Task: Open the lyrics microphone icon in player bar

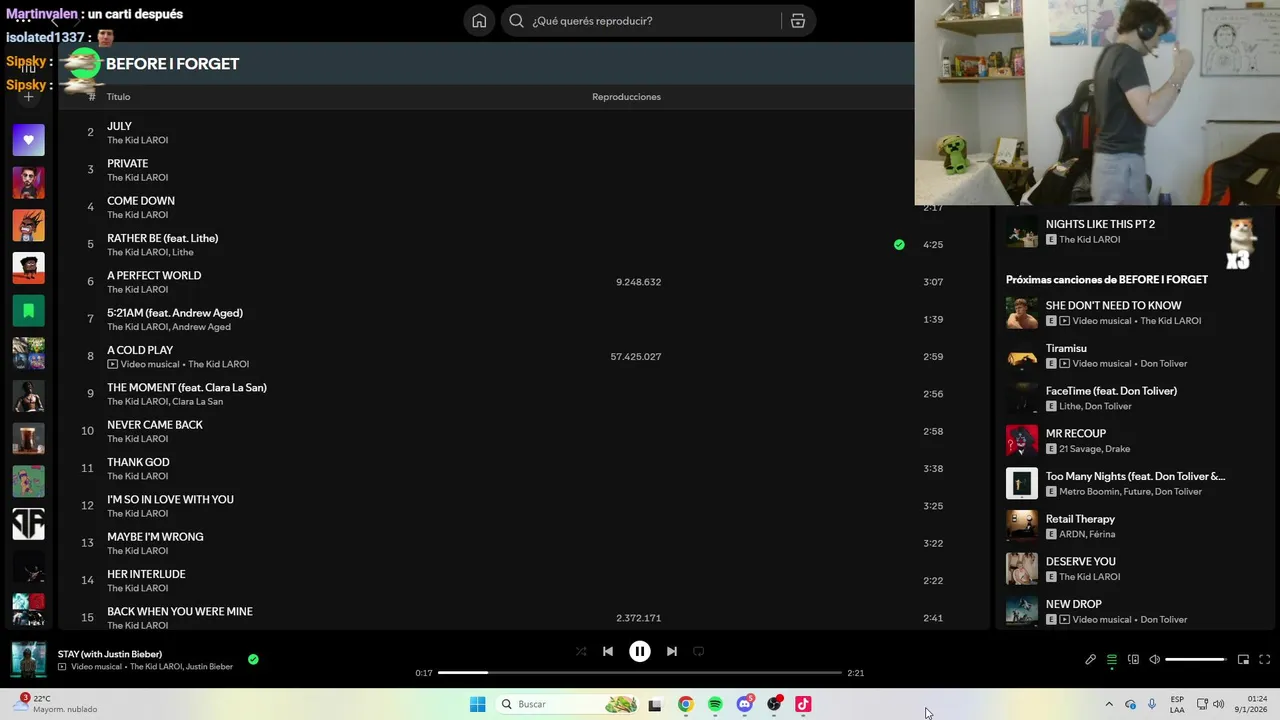Action: click(x=1090, y=659)
